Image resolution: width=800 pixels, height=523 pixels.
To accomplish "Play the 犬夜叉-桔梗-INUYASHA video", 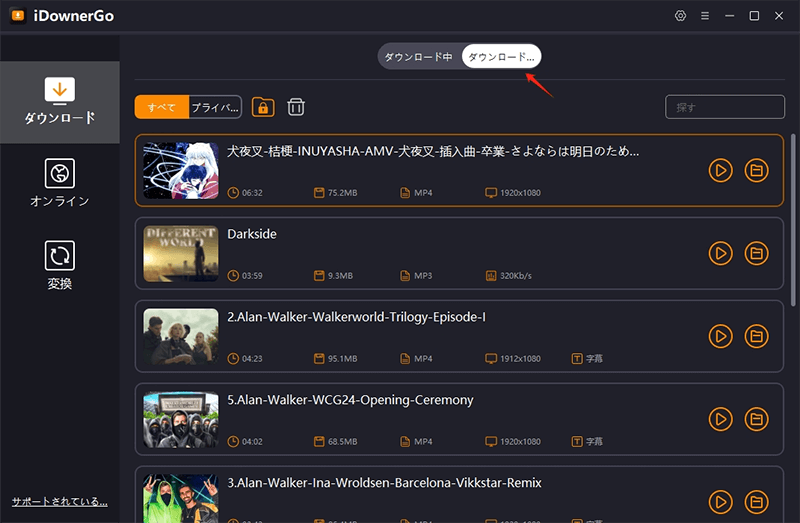I will click(720, 170).
